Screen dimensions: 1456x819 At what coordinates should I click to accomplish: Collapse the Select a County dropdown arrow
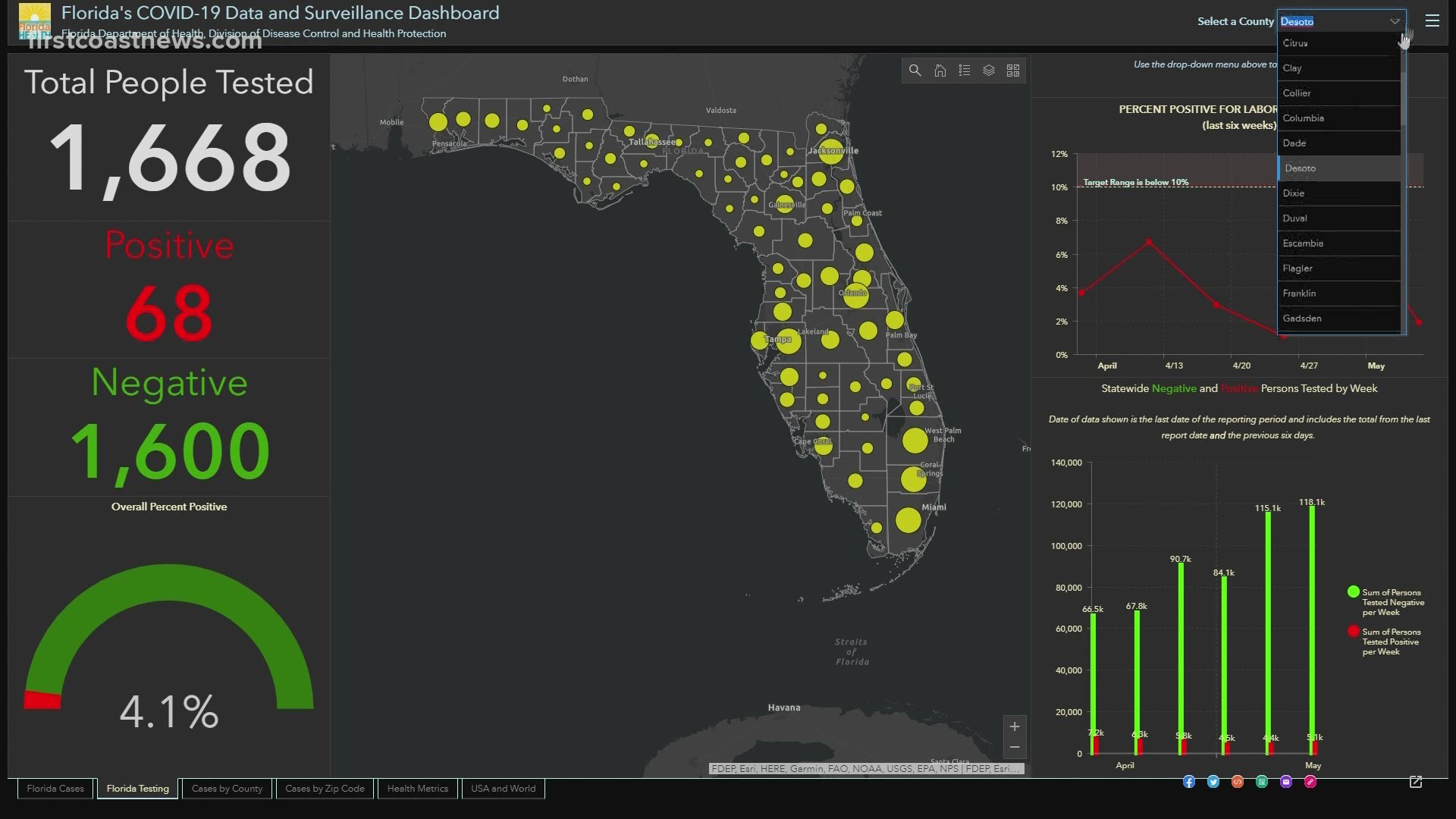[x=1395, y=21]
